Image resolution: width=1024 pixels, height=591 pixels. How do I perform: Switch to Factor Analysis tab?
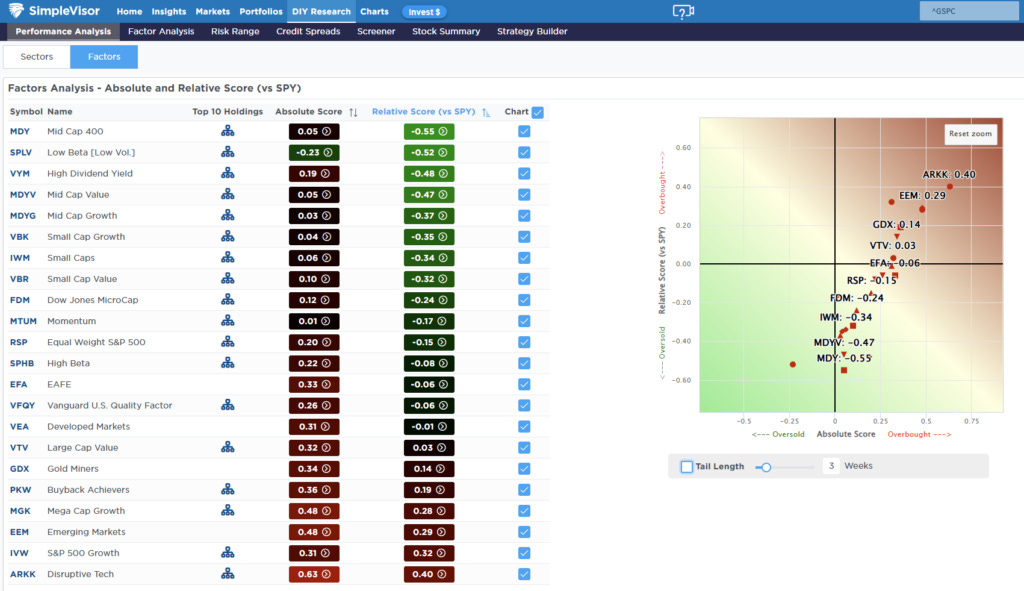tap(161, 31)
